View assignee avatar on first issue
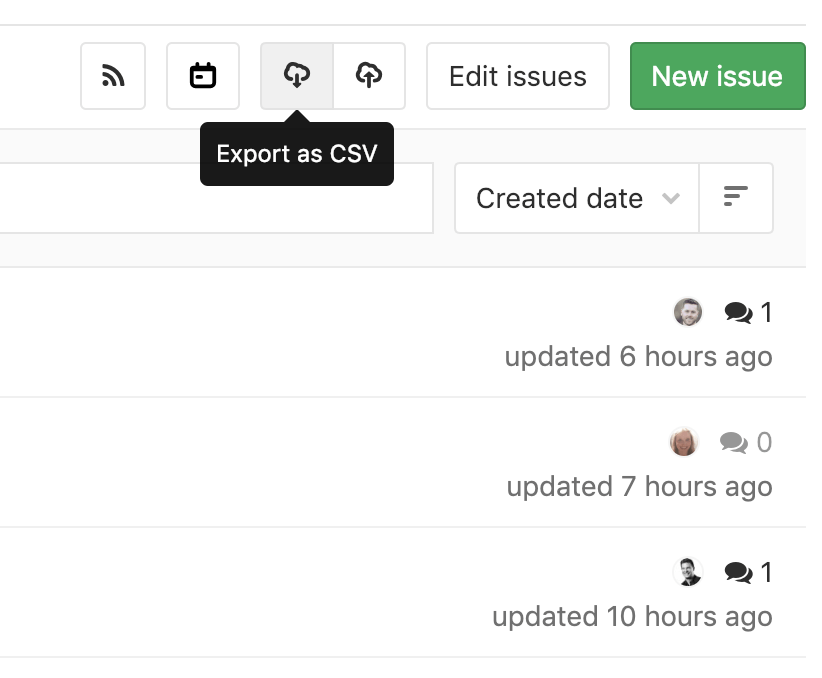The width and height of the screenshot is (822, 678). pos(688,312)
